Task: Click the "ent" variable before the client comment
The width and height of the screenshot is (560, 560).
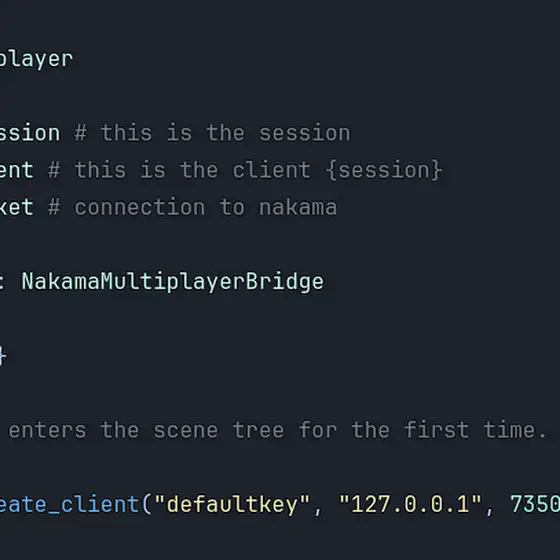Action: (x=17, y=170)
